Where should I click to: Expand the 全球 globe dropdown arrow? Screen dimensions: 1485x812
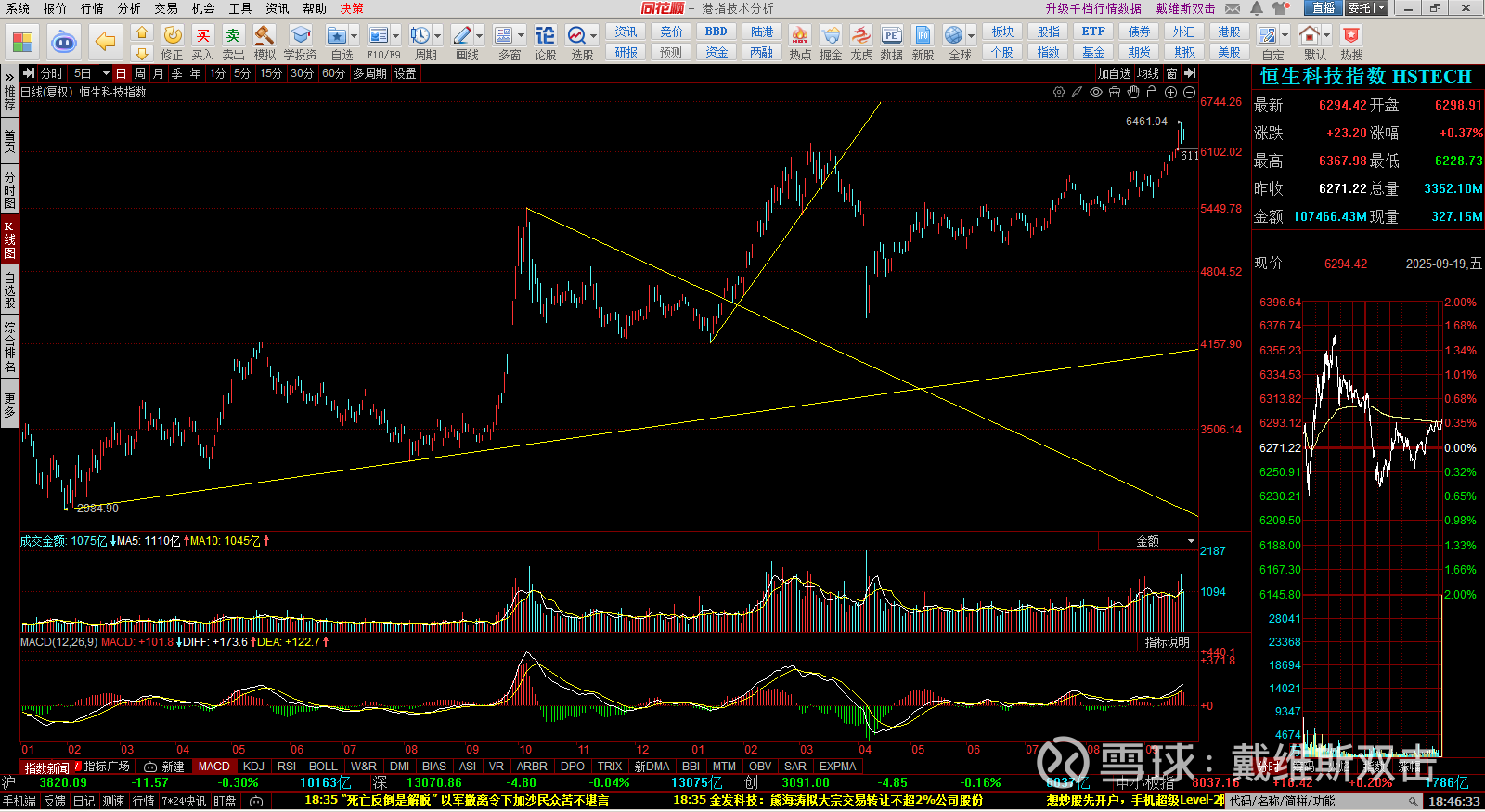pyautogui.click(x=971, y=36)
